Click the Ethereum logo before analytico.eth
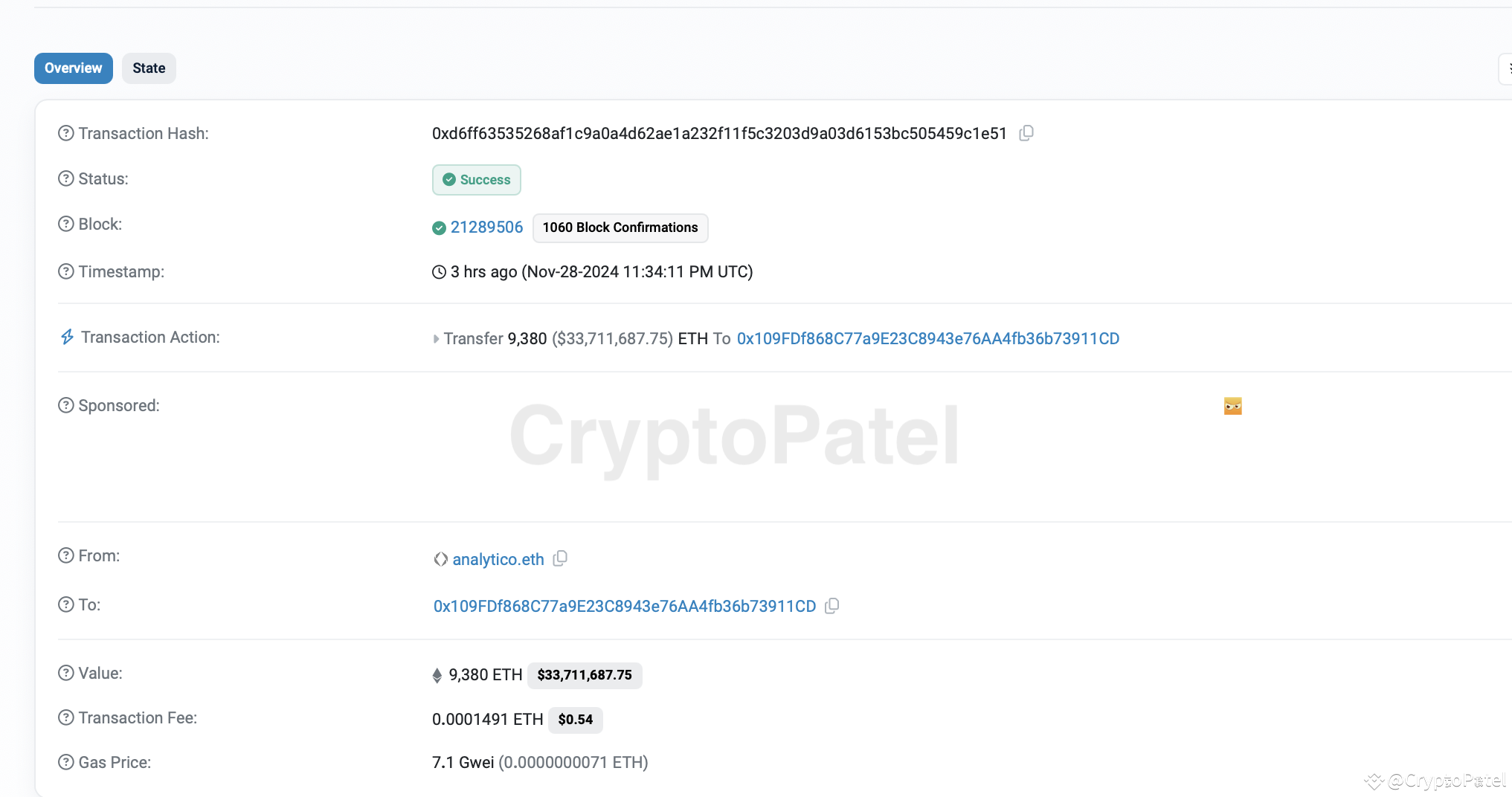The image size is (1512, 797). coord(439,558)
